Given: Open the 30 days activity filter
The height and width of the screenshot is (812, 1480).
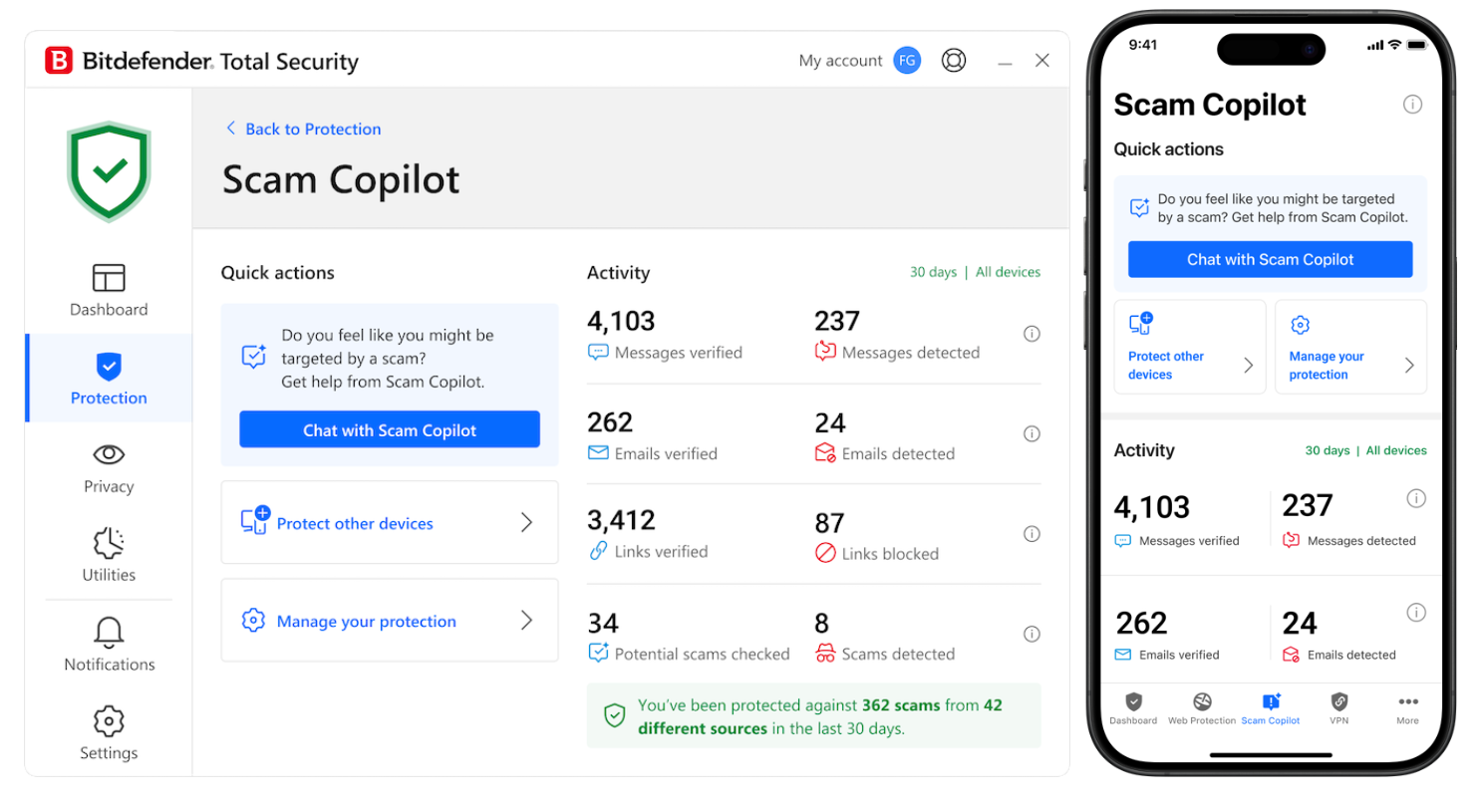Looking at the screenshot, I should [x=933, y=271].
